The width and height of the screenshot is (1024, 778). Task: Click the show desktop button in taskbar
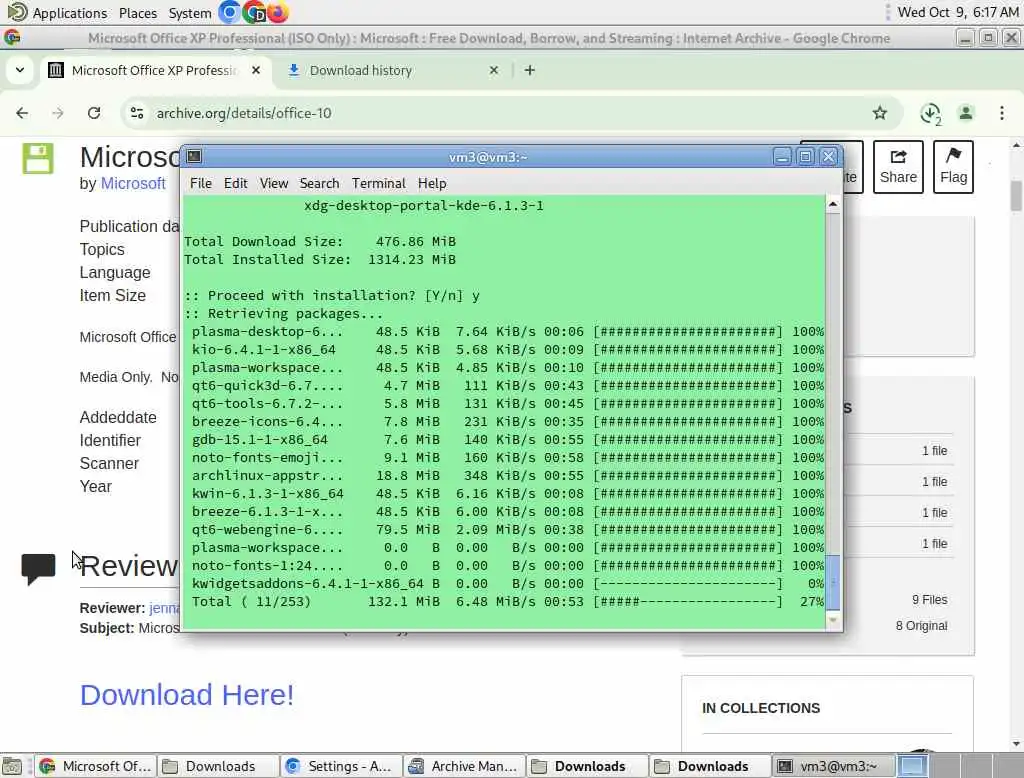pos(12,766)
